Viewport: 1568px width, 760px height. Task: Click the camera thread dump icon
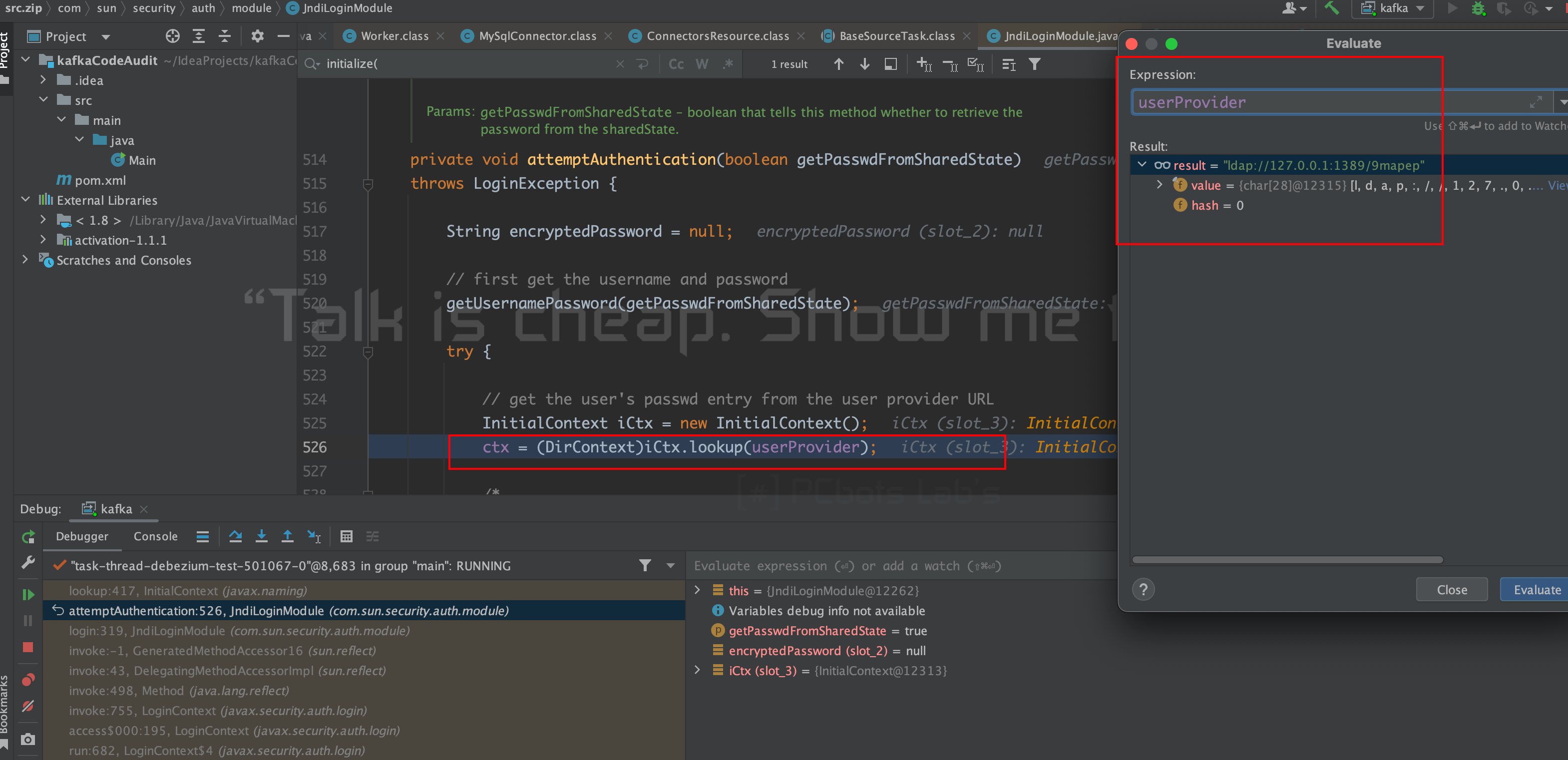(28, 740)
